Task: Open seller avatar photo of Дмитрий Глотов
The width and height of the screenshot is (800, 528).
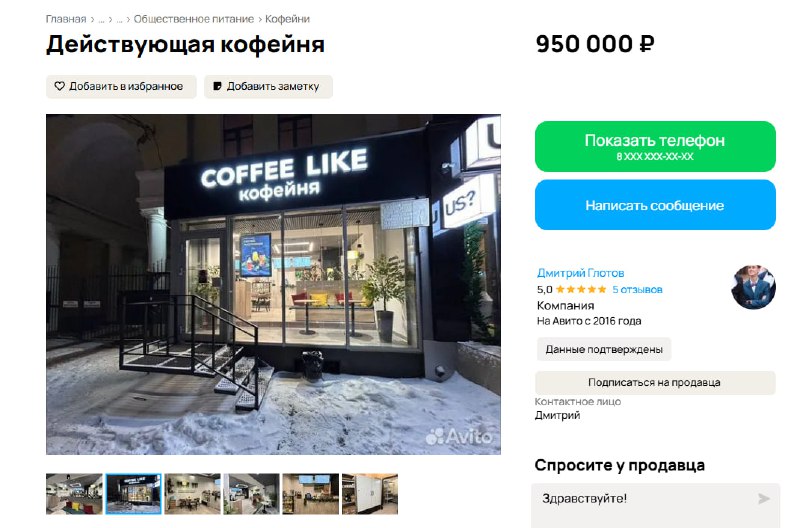Action: point(754,287)
